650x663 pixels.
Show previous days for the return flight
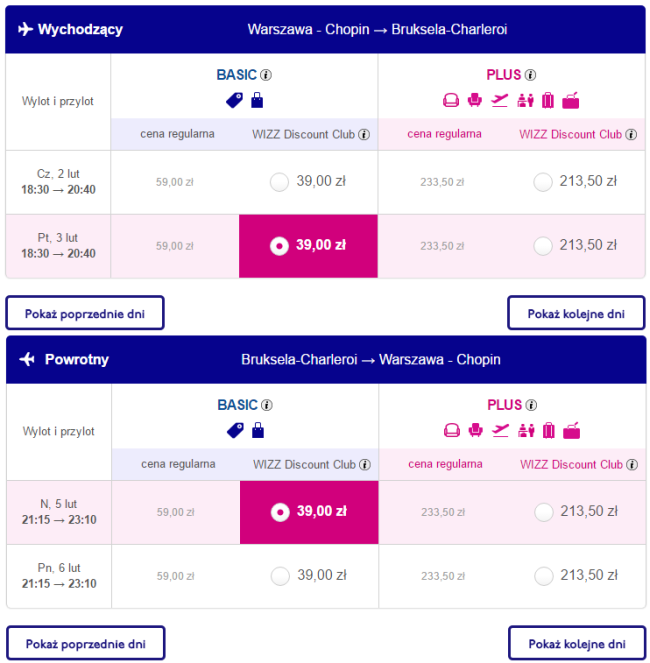[x=85, y=643]
